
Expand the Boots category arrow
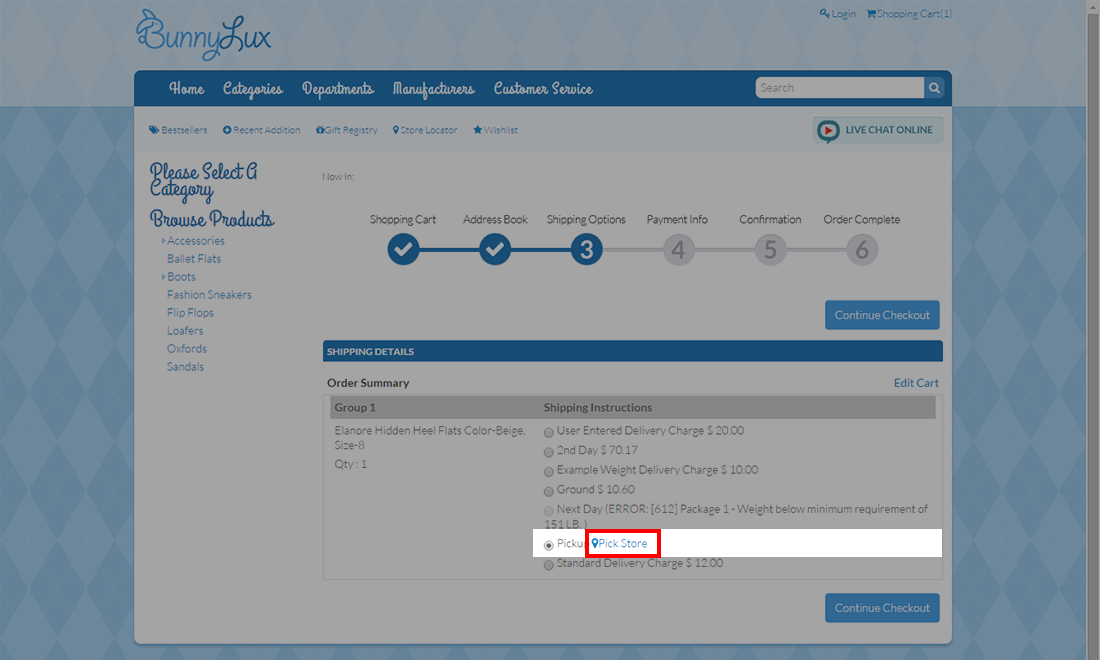163,277
